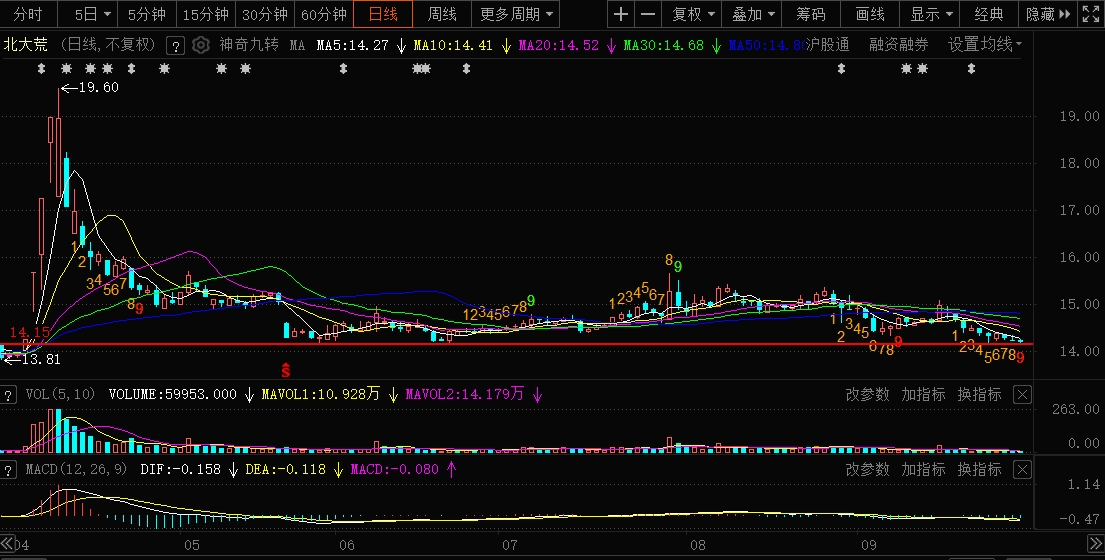Click the 13.81 low price label
Screen dimensions: 1105x560
41,359
